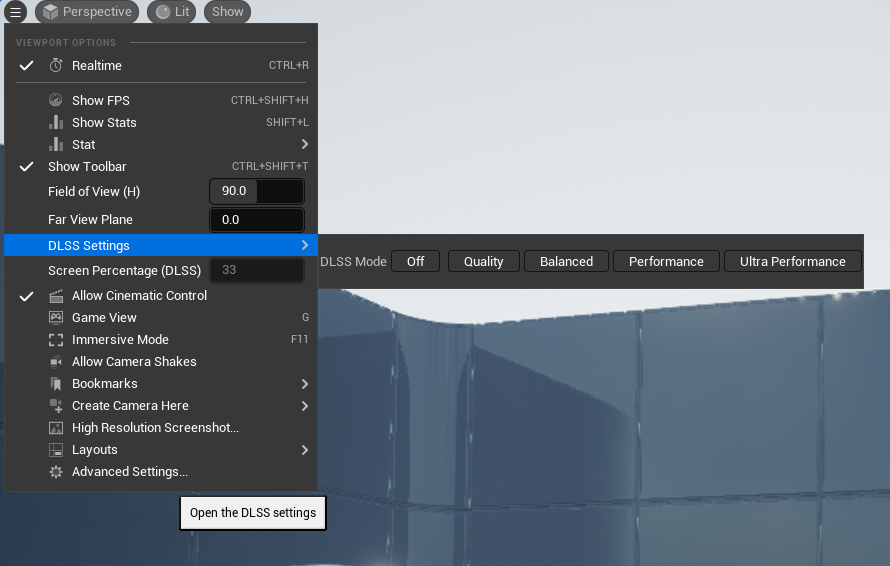Image resolution: width=890 pixels, height=566 pixels.
Task: Click the Game View controller icon
Action: 56,317
